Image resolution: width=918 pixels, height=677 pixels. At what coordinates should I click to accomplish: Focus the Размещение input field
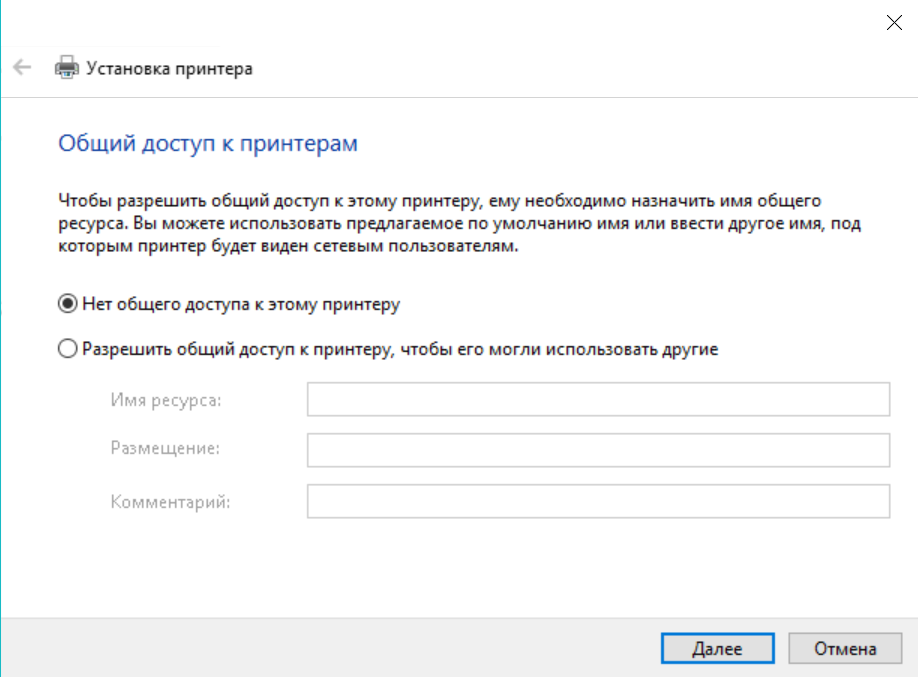[598, 450]
